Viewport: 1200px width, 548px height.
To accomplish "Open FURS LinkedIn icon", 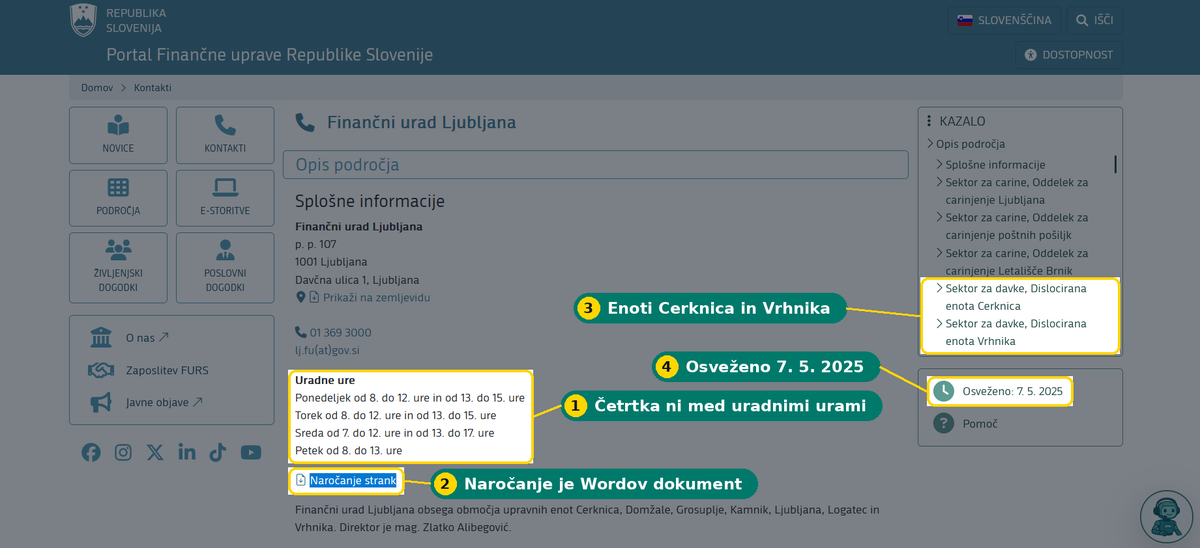I will click(x=187, y=453).
